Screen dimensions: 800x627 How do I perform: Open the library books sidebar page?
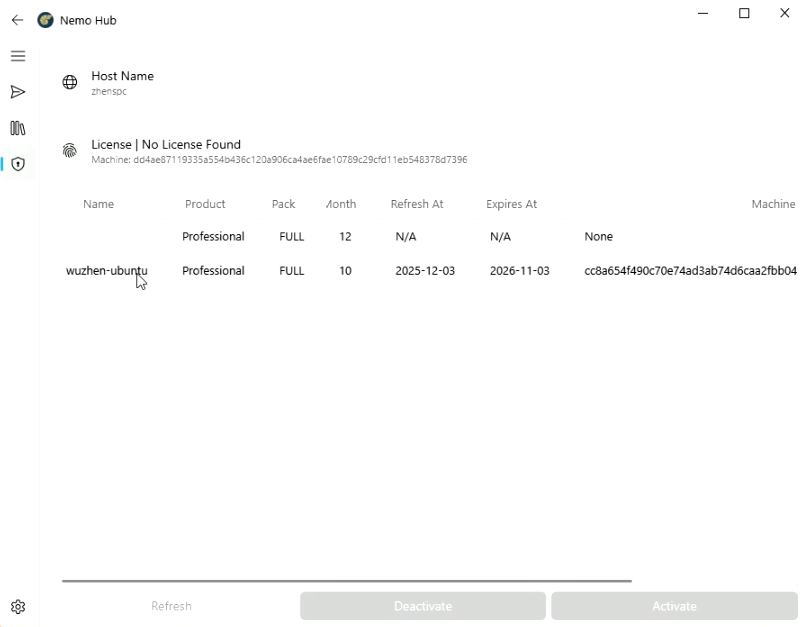pos(18,128)
